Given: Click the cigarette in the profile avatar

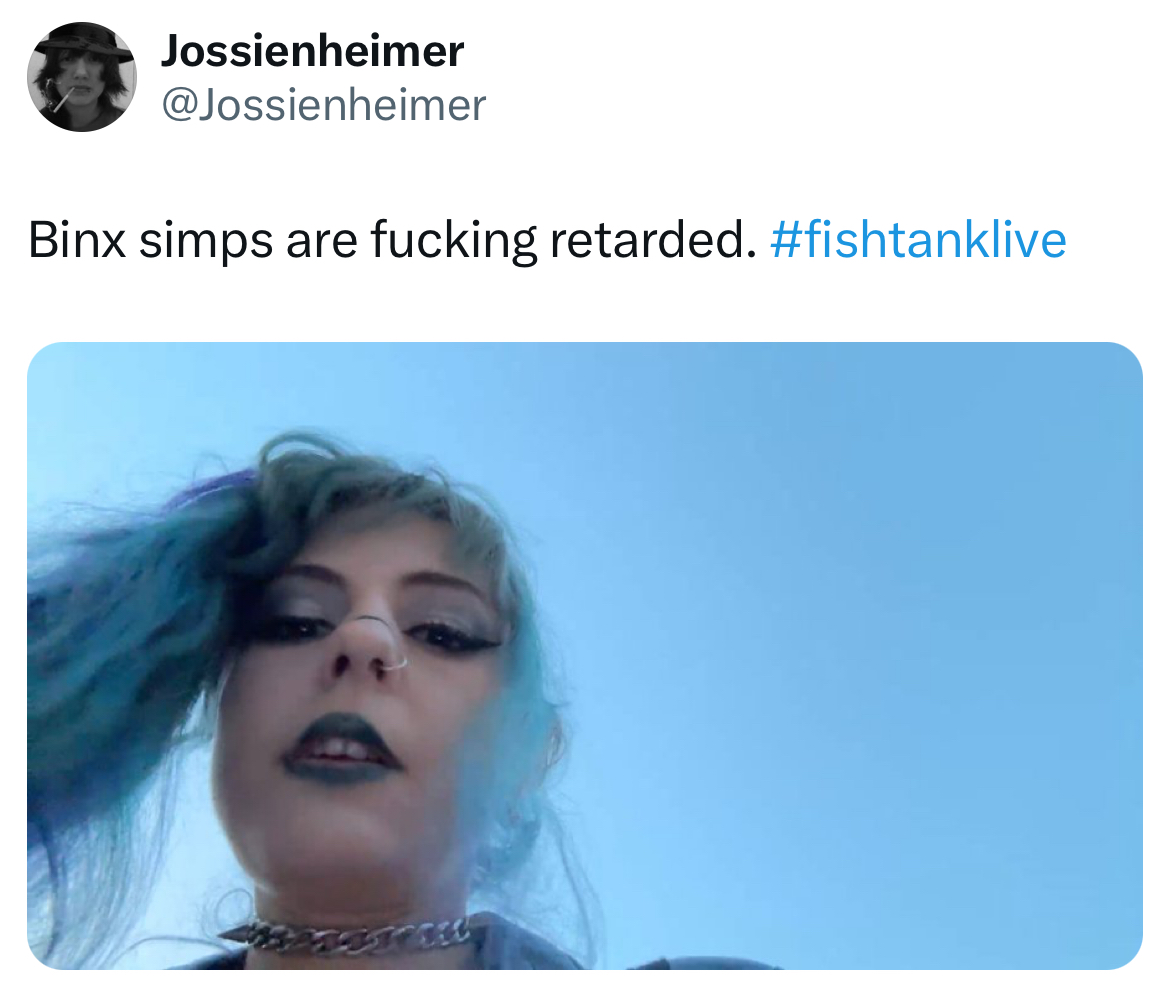Looking at the screenshot, I should [x=60, y=100].
